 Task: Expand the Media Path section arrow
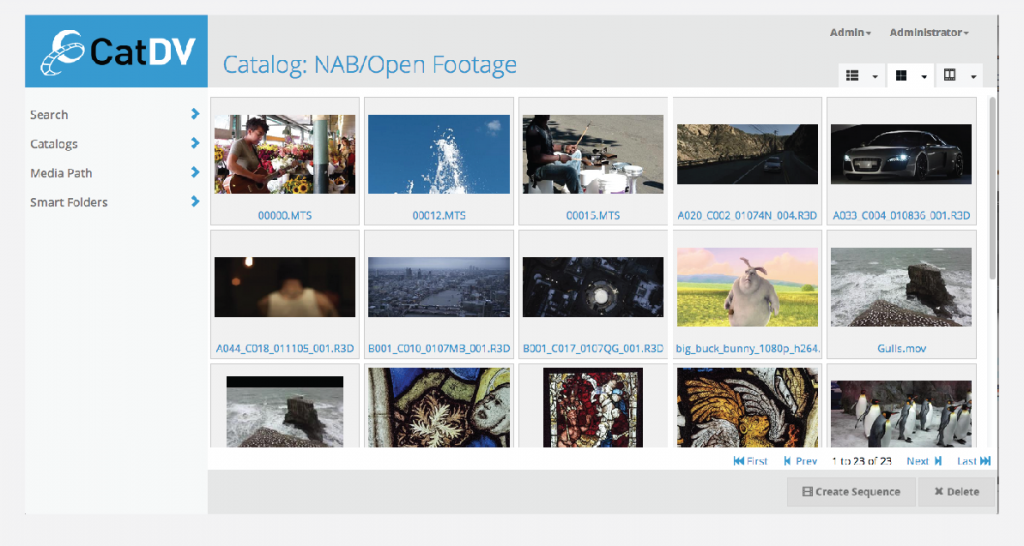click(195, 172)
